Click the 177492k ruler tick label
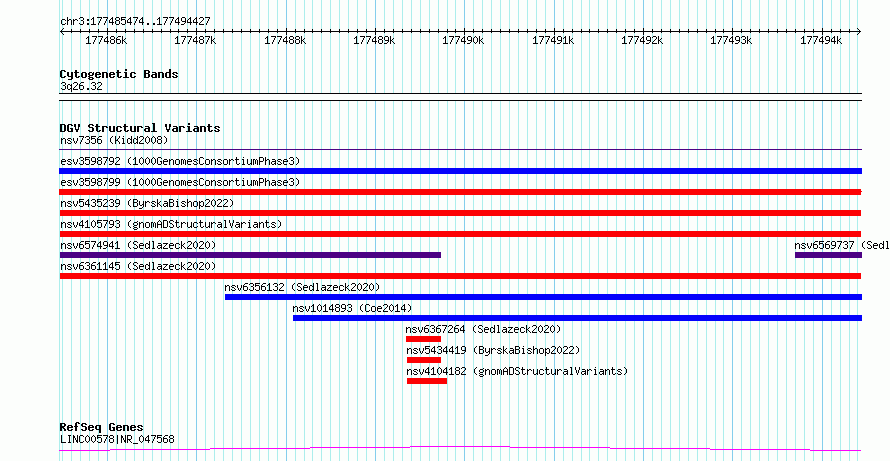 (x=643, y=40)
